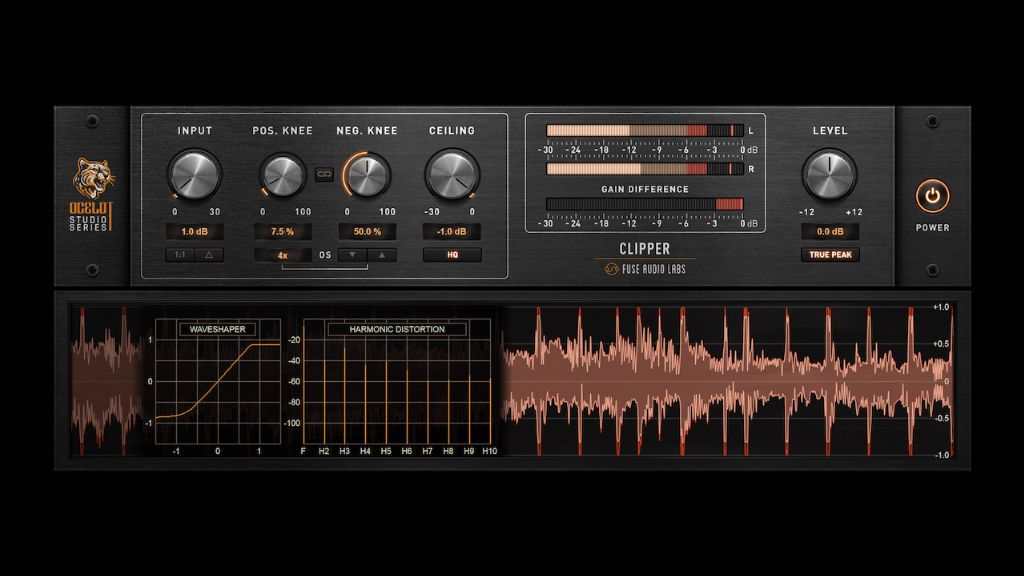Click the OS oversampling label
1024x576 pixels.
coord(325,255)
